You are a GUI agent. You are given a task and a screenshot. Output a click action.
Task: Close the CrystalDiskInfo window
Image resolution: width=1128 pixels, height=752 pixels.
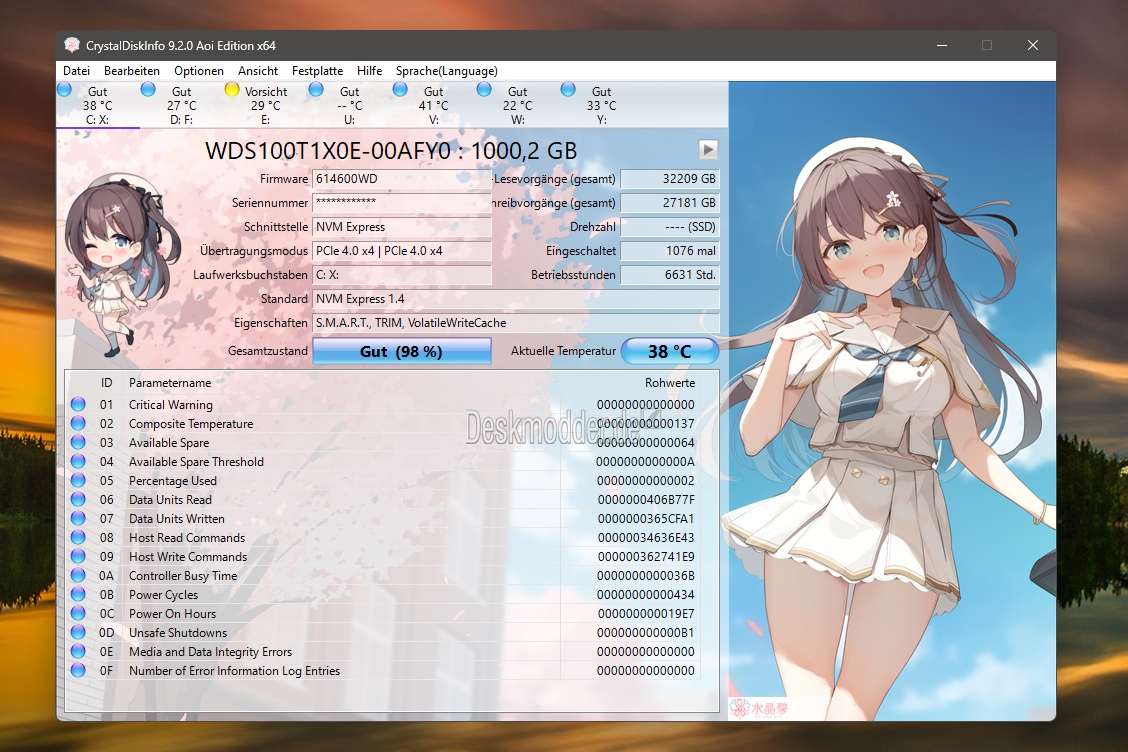pos(1032,45)
